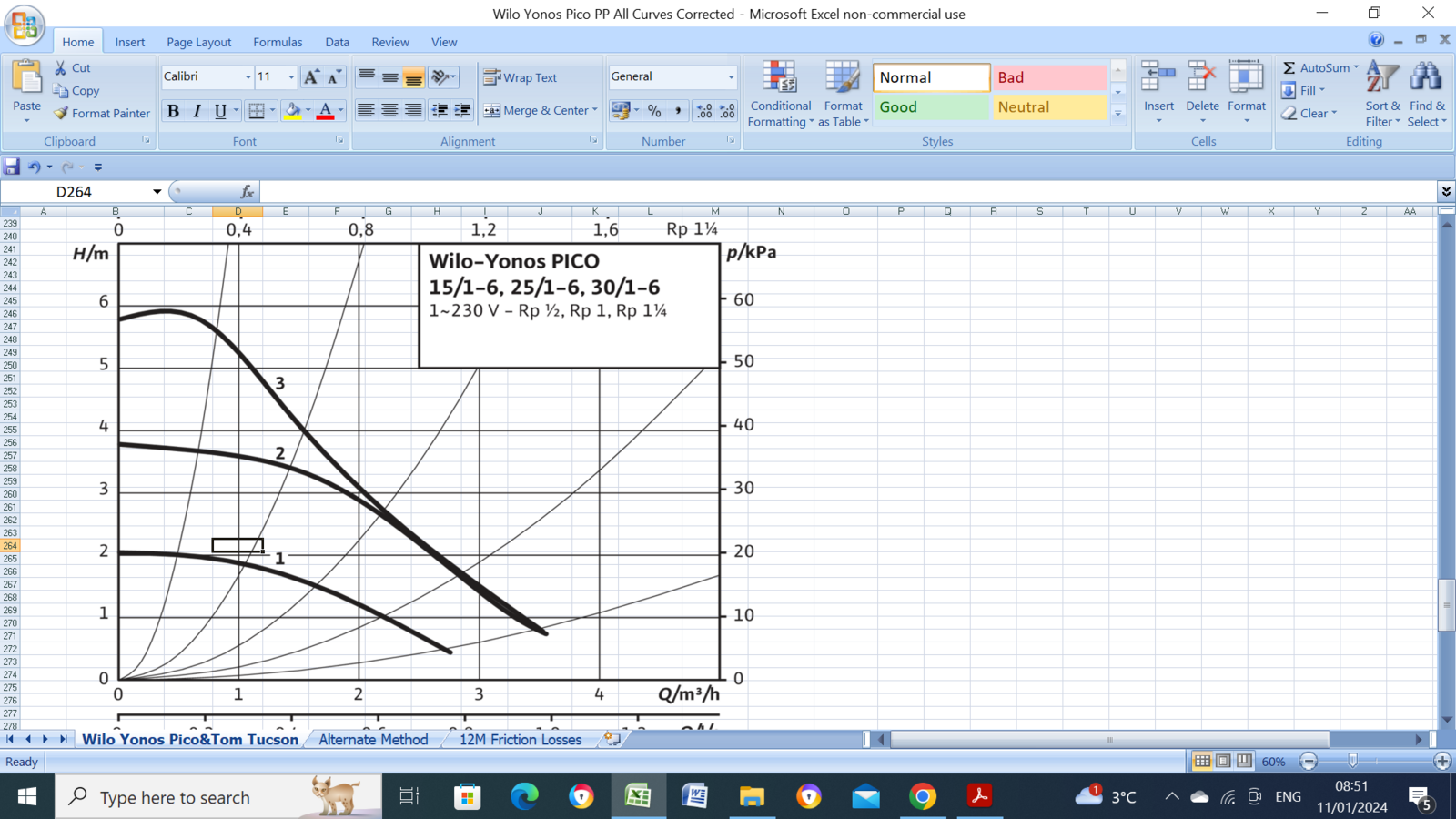1456x819 pixels.
Task: Switch to the Formulas ribbon tab
Action: [x=278, y=42]
